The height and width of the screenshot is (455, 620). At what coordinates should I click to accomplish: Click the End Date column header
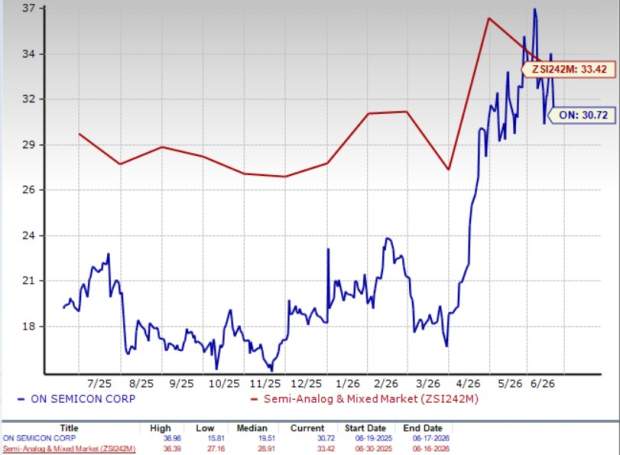click(422, 428)
